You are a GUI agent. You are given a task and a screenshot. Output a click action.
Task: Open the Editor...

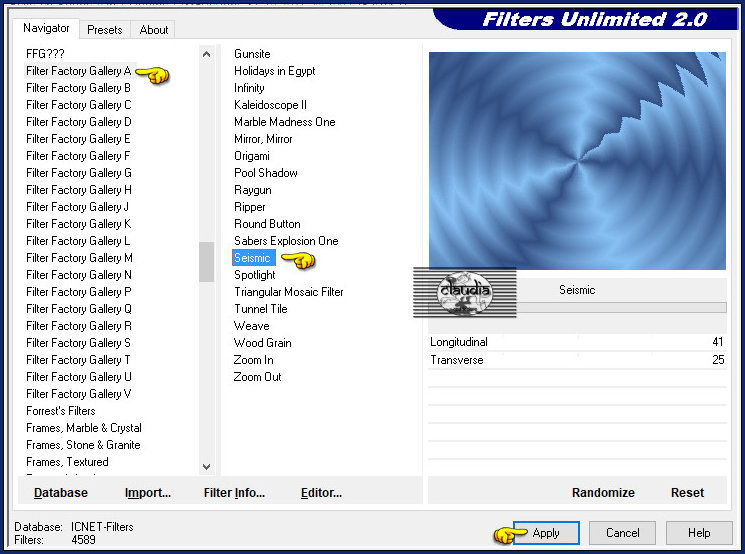(x=321, y=493)
